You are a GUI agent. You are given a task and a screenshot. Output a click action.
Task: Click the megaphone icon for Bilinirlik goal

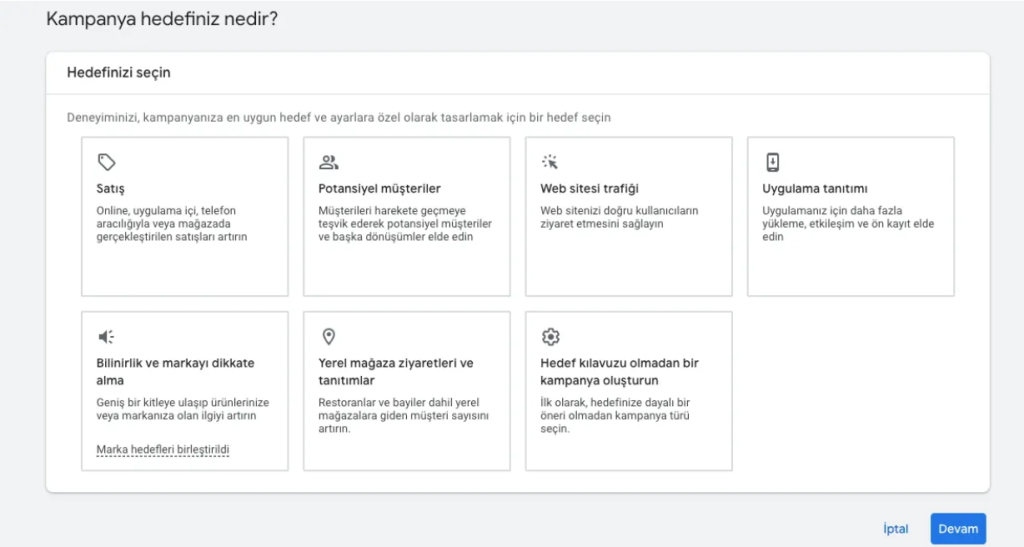pos(107,336)
